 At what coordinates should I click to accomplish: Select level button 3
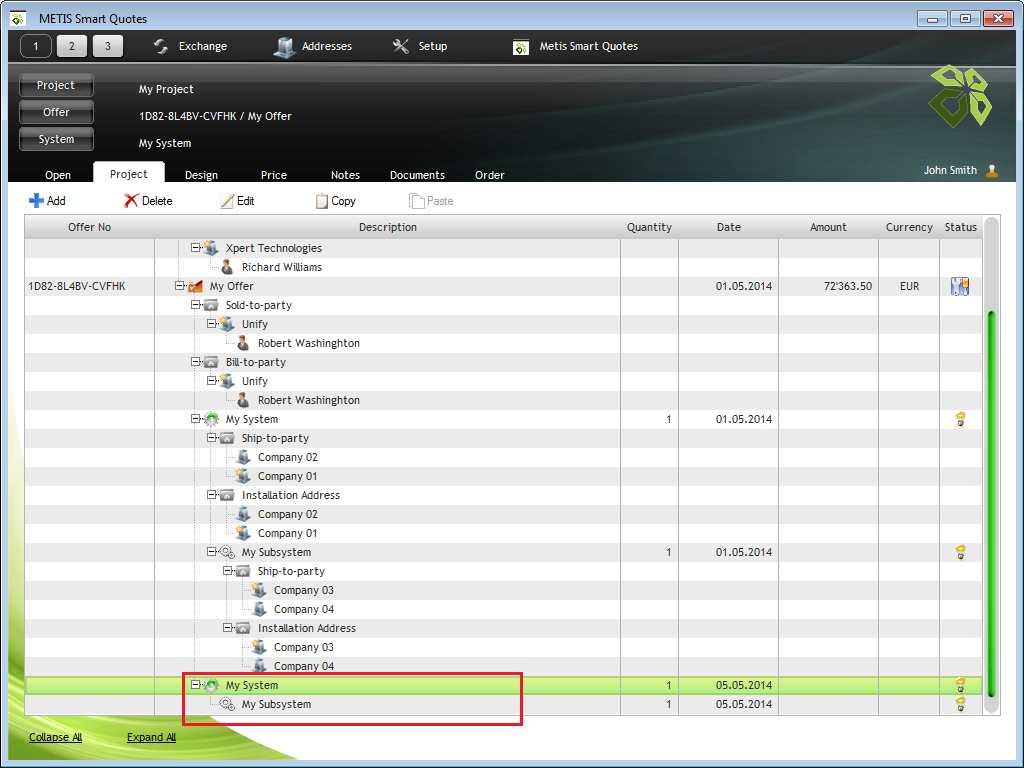click(108, 46)
